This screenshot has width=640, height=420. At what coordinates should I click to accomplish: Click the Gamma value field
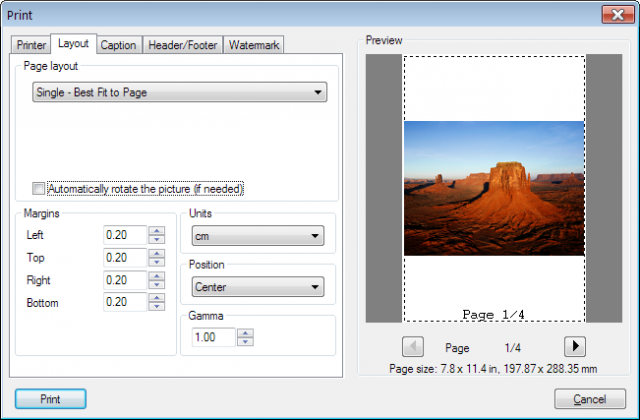click(213, 337)
